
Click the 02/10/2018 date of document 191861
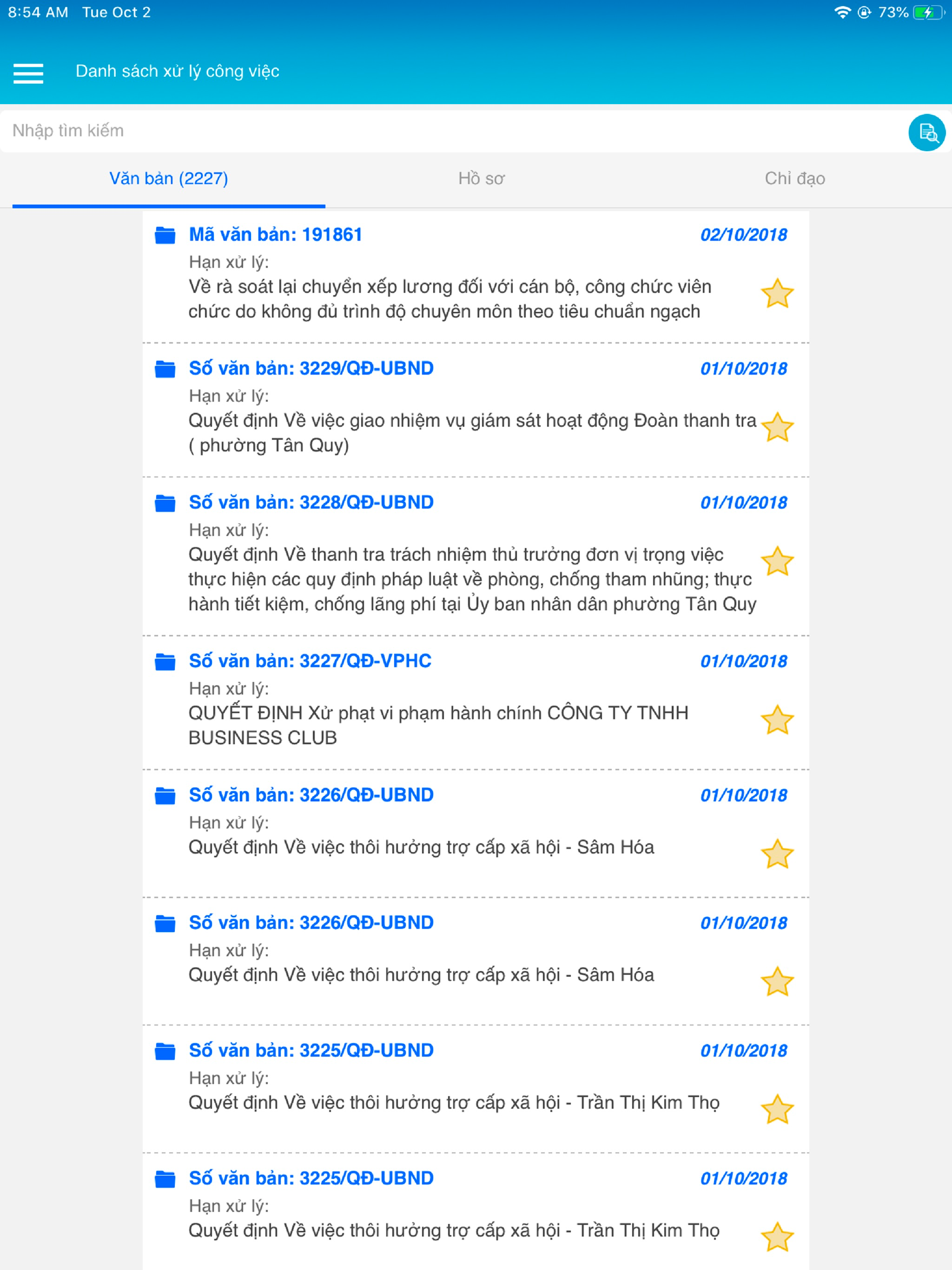click(x=744, y=235)
